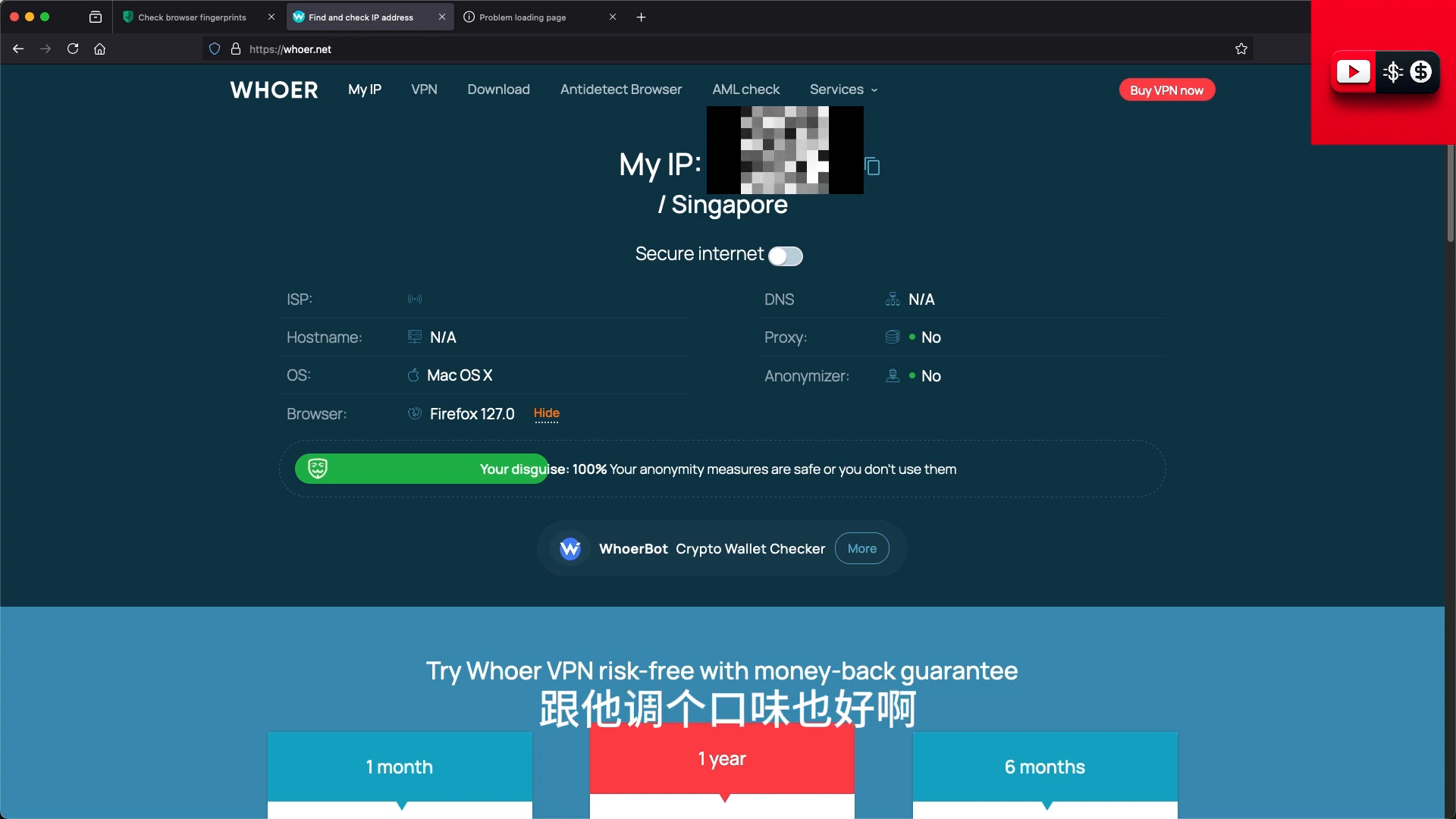
Task: Reload the whoer.net page
Action: pyautogui.click(x=73, y=49)
